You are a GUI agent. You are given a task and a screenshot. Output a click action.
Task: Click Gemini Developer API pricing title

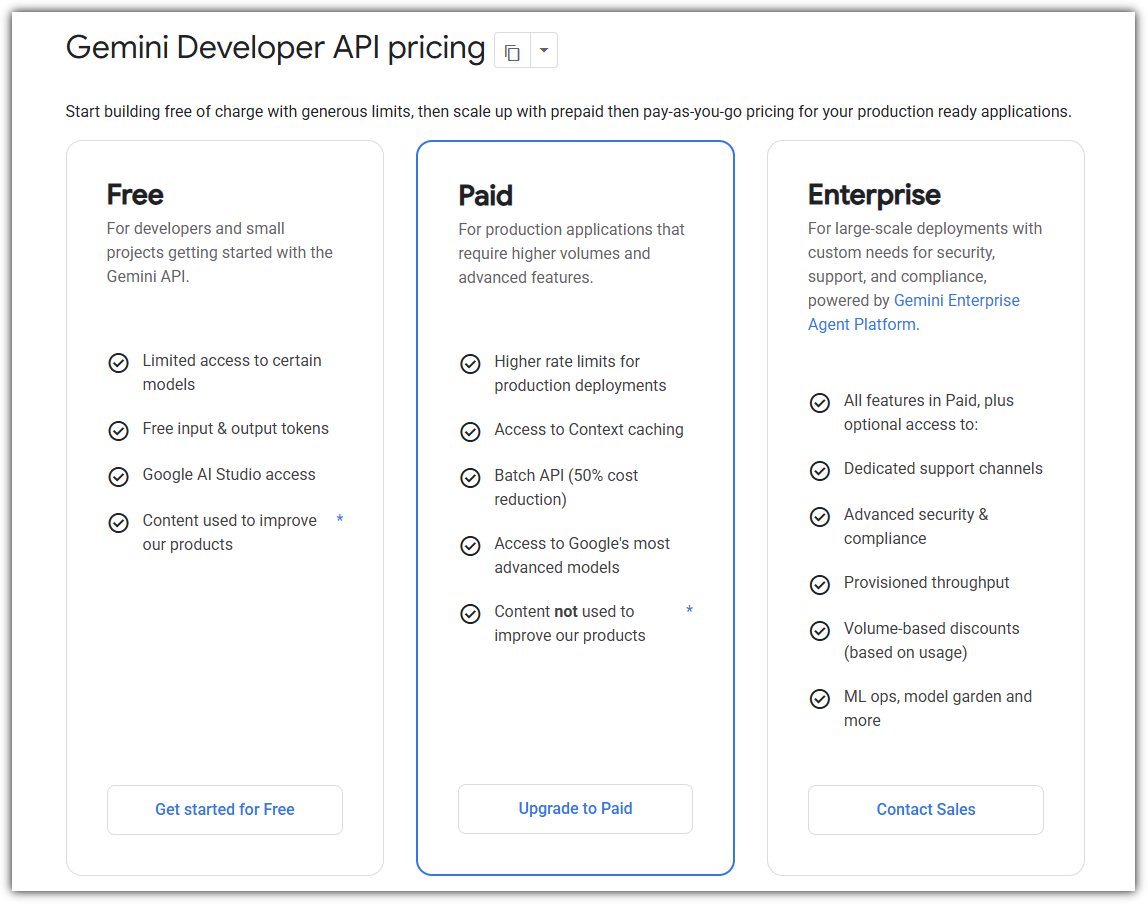point(275,48)
